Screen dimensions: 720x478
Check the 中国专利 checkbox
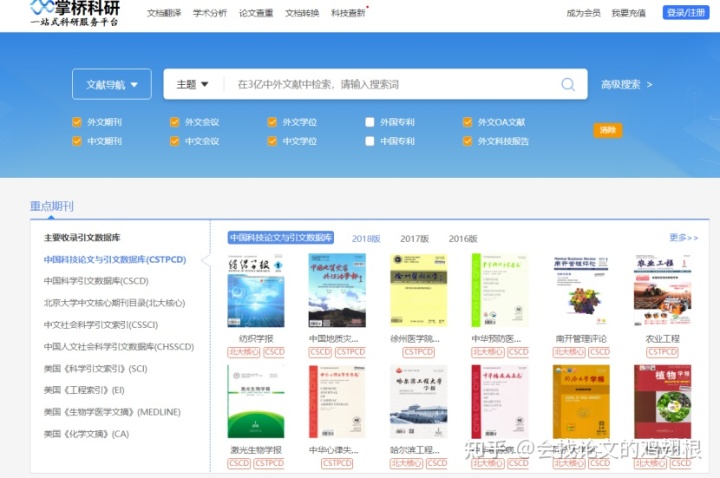click(x=370, y=141)
